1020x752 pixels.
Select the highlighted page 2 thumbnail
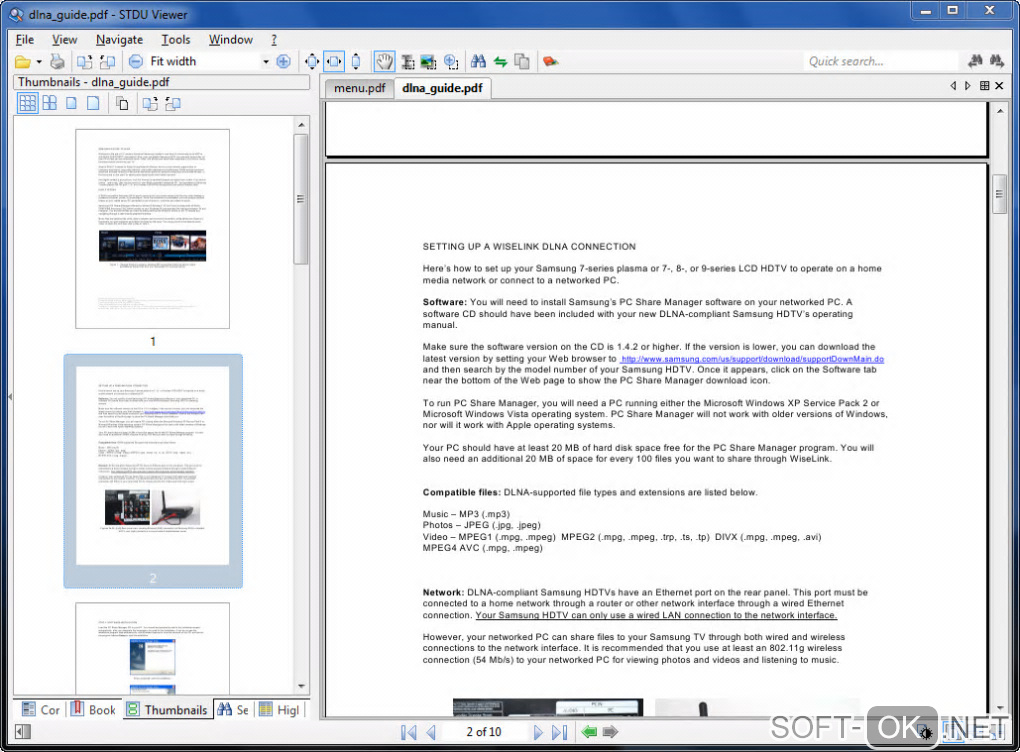pos(153,471)
